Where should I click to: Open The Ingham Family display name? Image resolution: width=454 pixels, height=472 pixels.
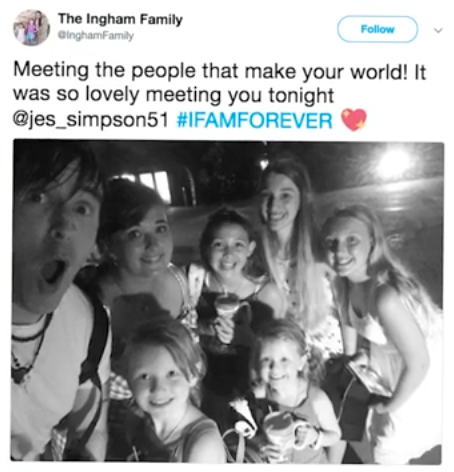click(x=120, y=19)
